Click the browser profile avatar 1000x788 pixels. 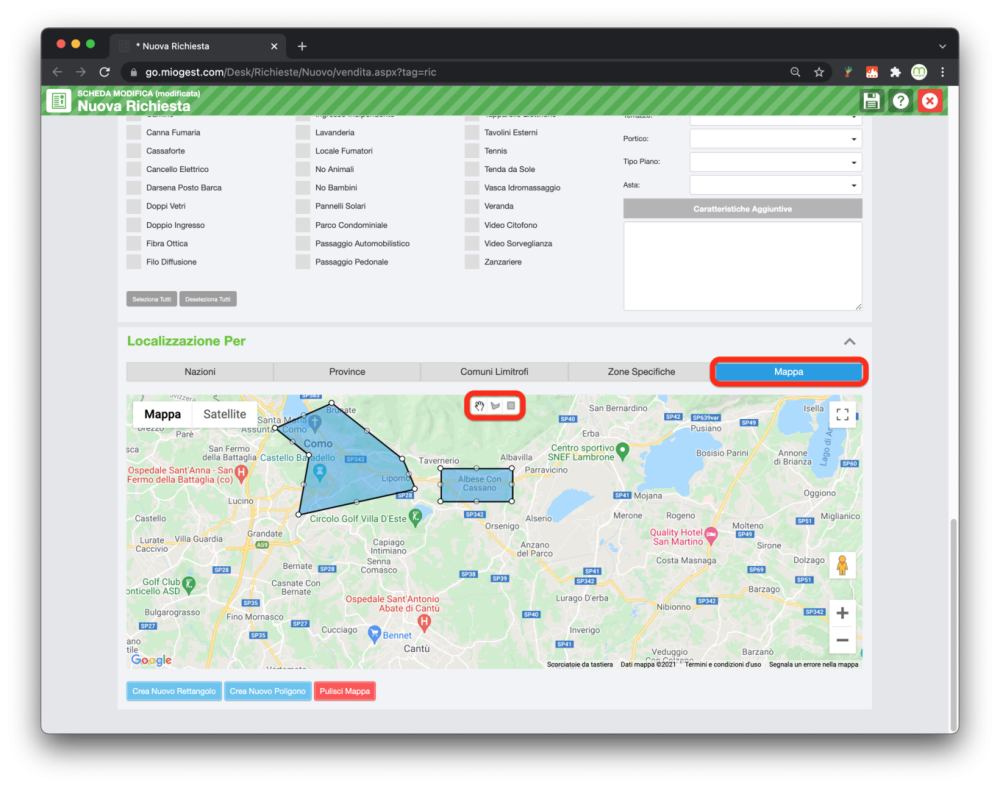coord(919,72)
